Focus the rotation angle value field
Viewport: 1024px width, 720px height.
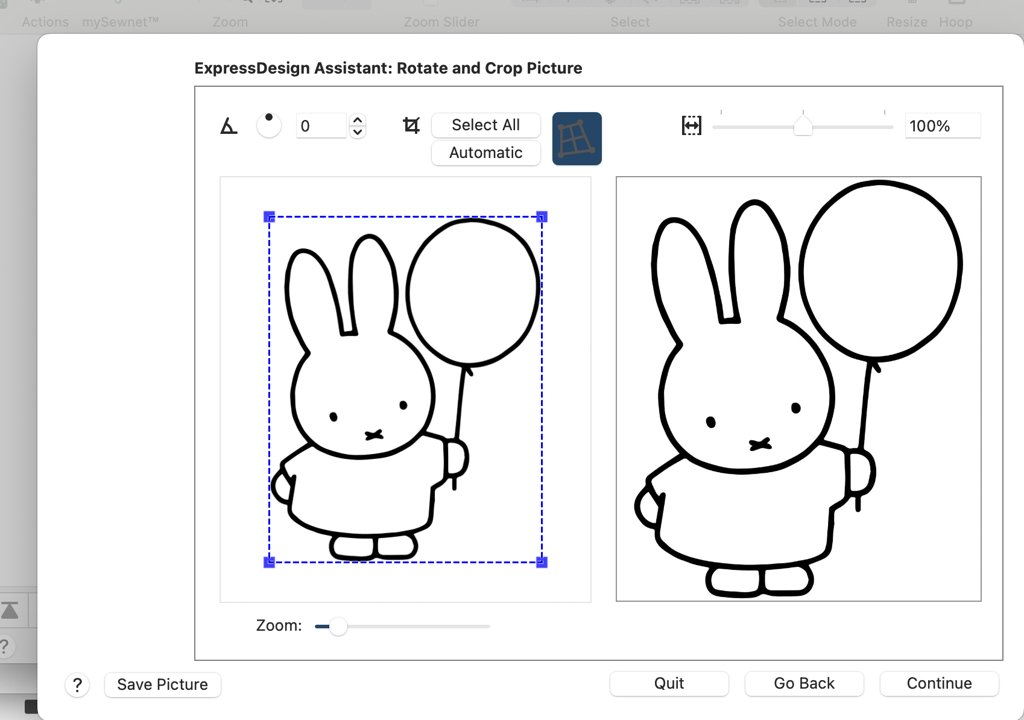tap(321, 125)
